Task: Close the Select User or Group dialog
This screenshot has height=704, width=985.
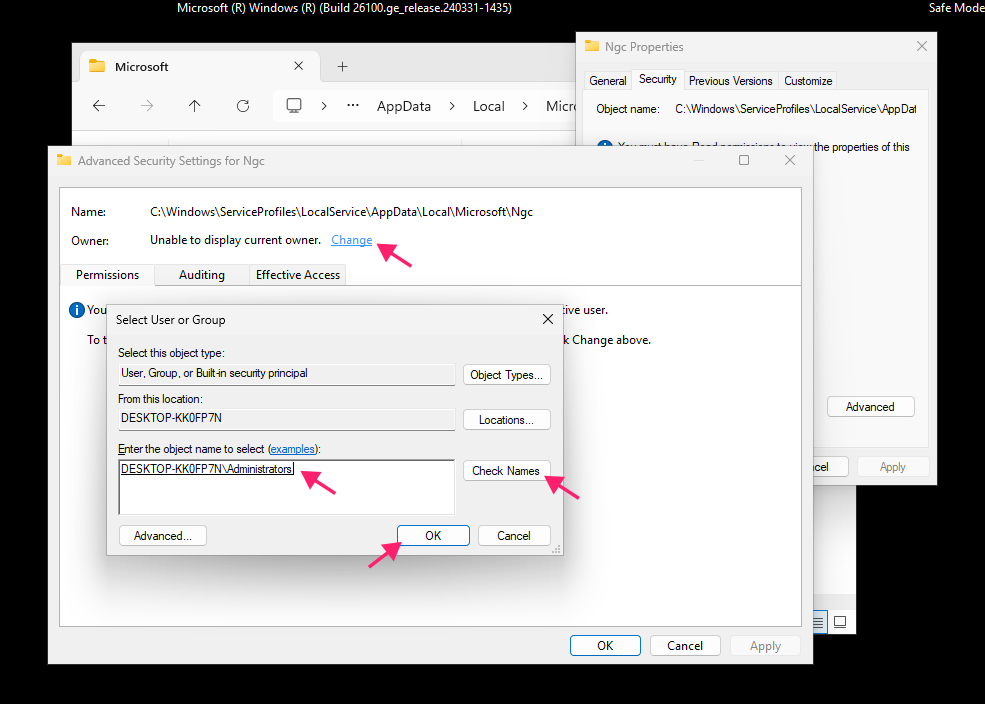Action: [x=548, y=319]
